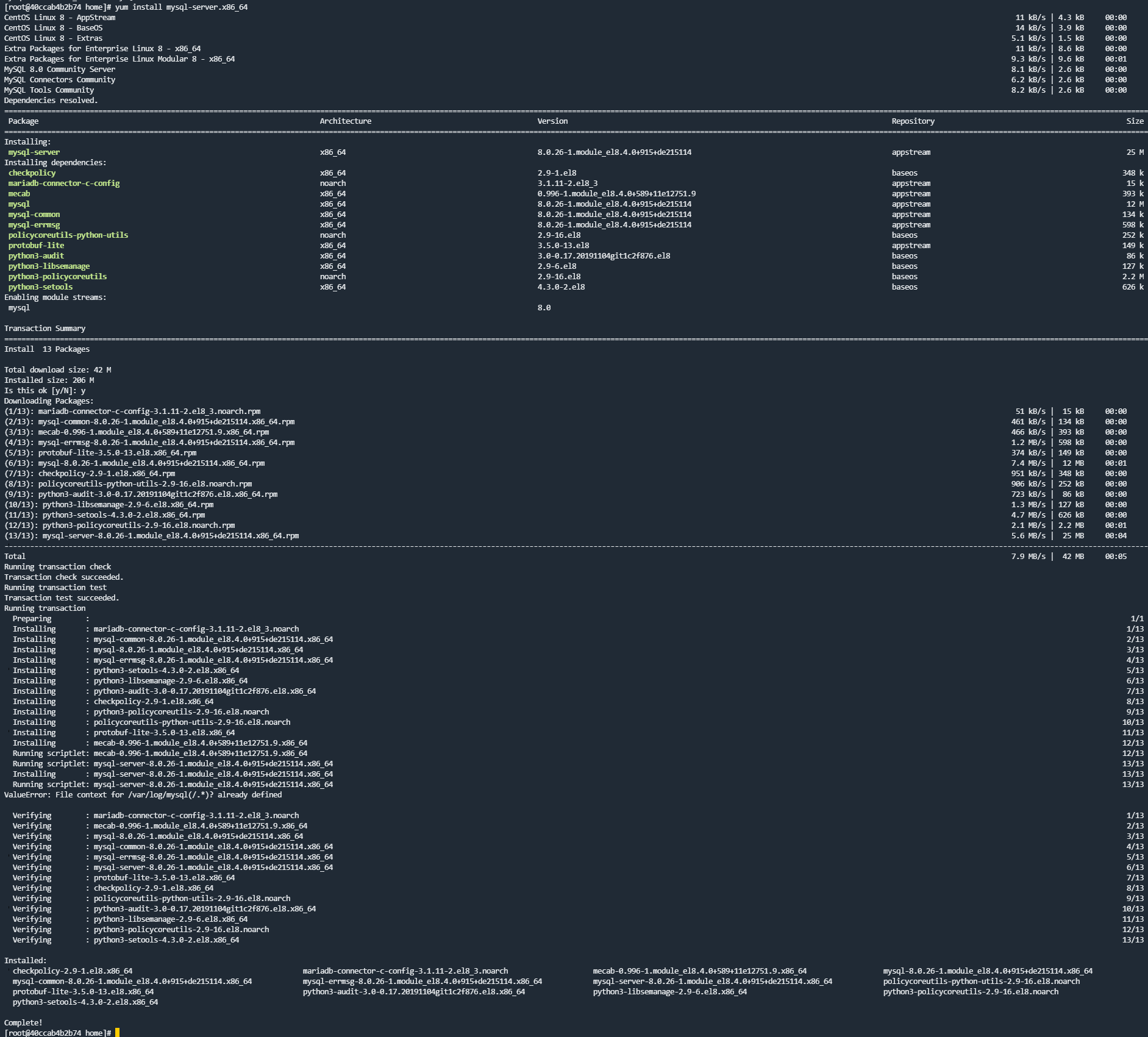Image resolution: width=1148 pixels, height=1037 pixels.
Task: Click the 'yum install mysql-server.x86_64' command text
Action: point(181,7)
